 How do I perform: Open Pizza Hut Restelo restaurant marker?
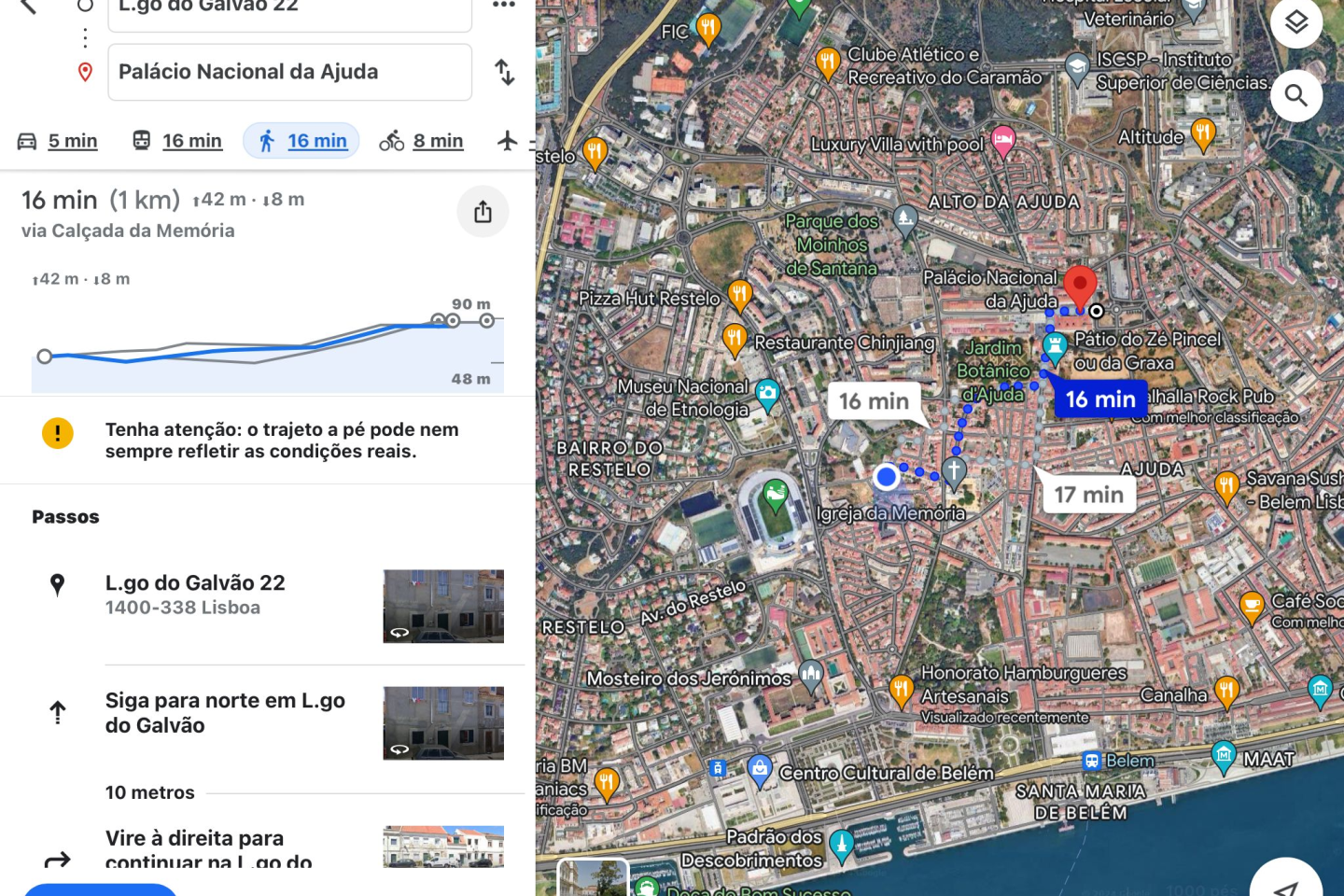740,296
